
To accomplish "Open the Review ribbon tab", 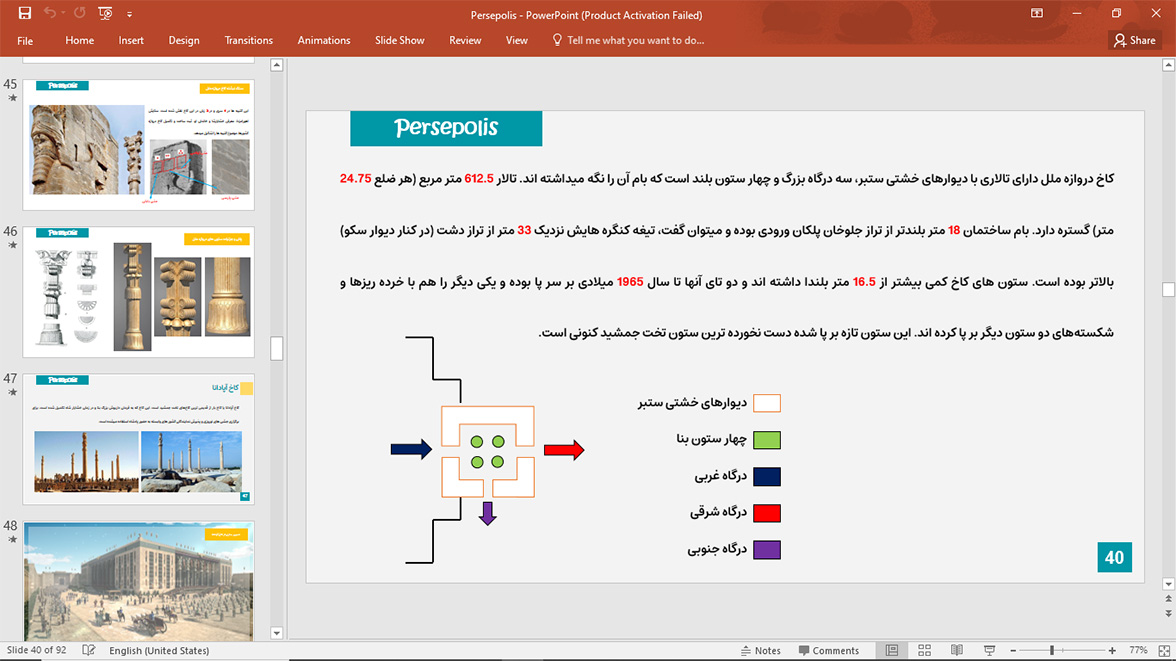I will pyautogui.click(x=465, y=41).
